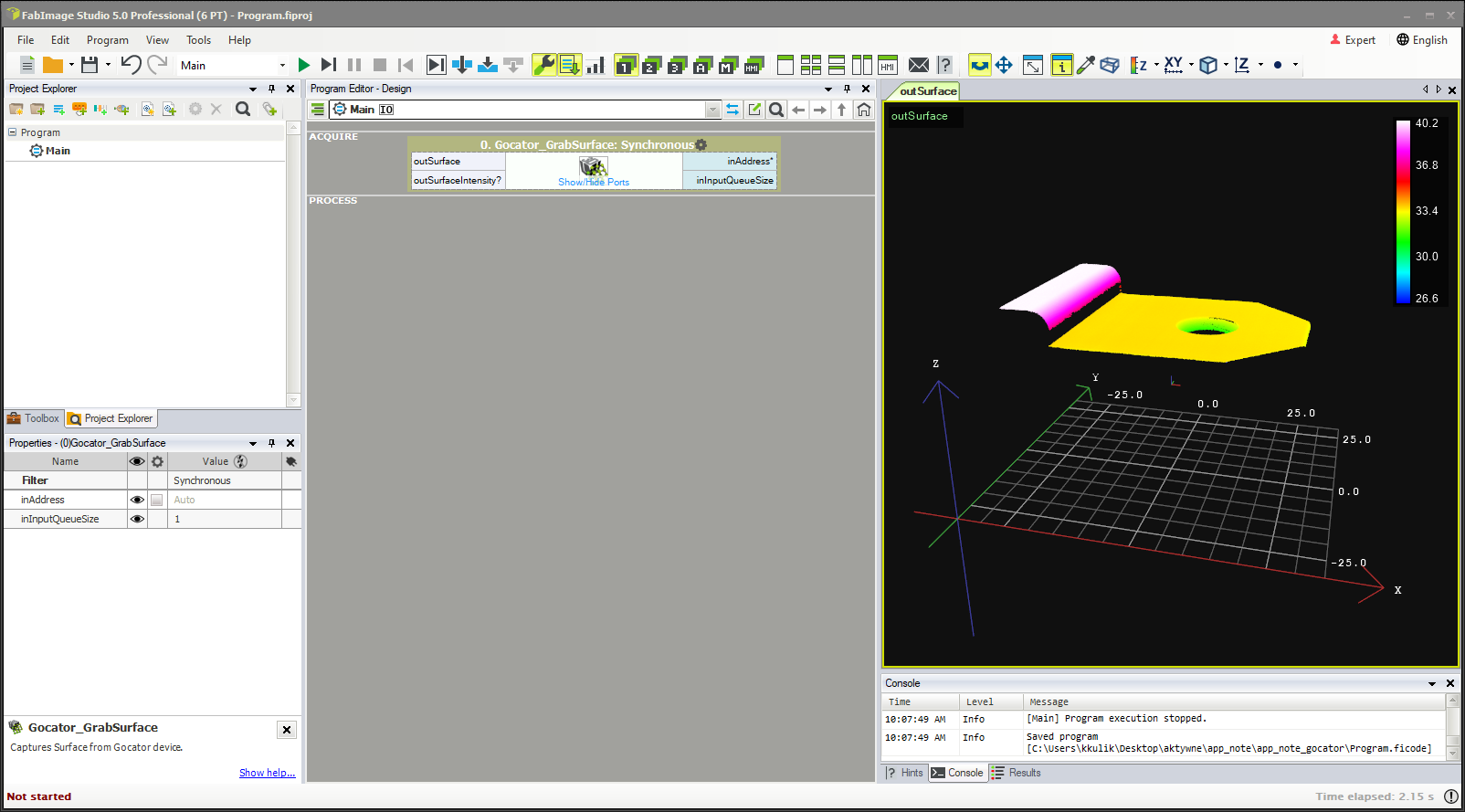1465x812 pixels.
Task: Open the envelope feedback icon
Action: tap(919, 65)
